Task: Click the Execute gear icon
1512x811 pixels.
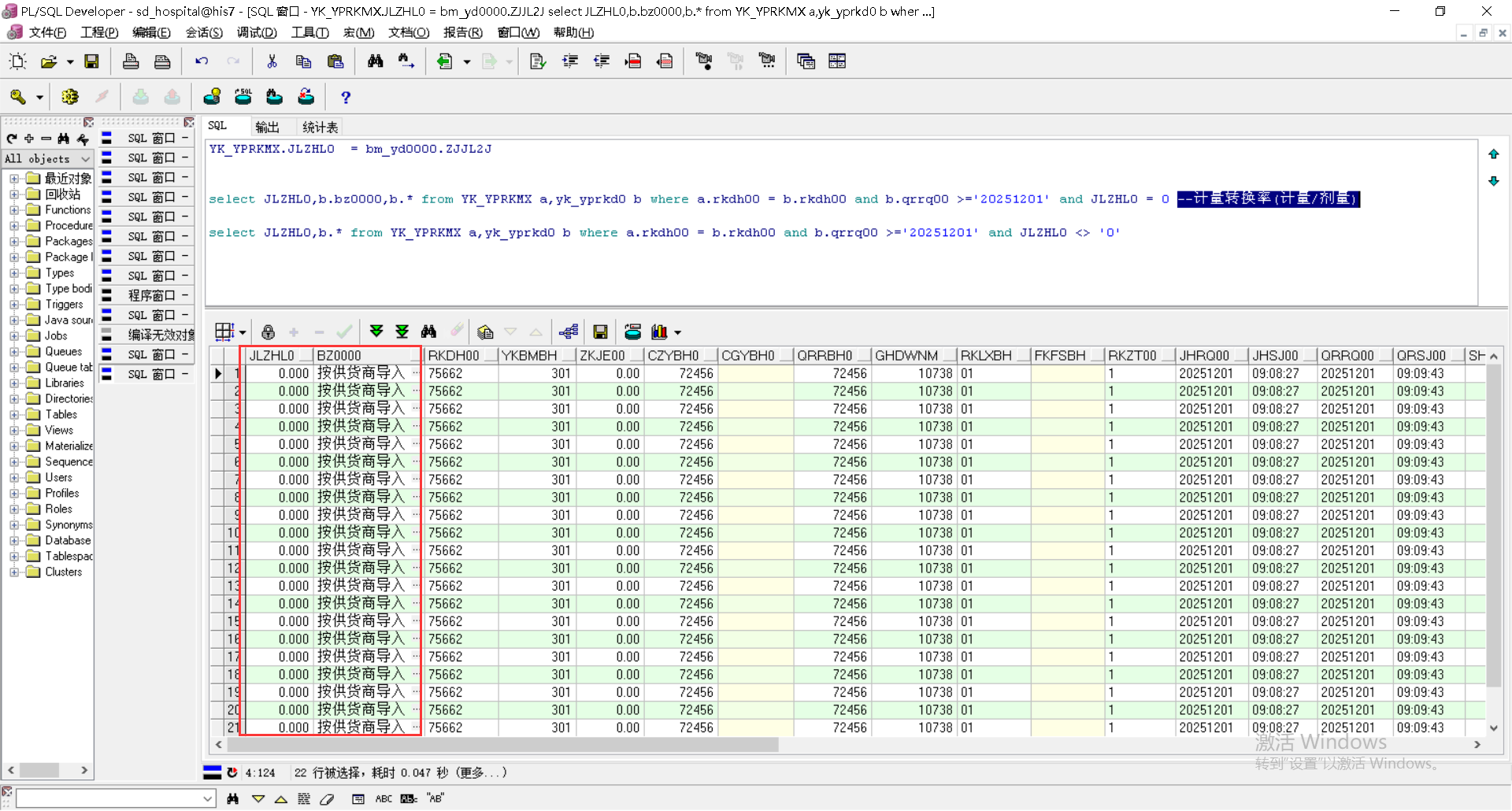Action: (x=70, y=97)
